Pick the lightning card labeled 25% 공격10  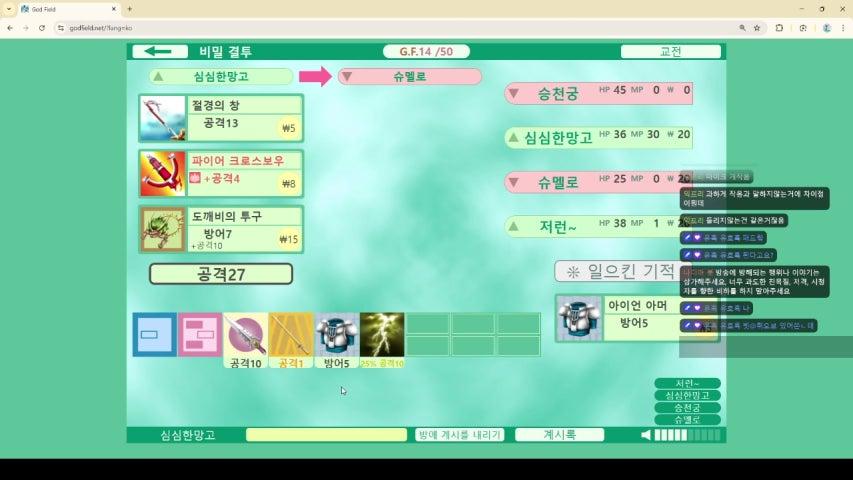coord(382,341)
